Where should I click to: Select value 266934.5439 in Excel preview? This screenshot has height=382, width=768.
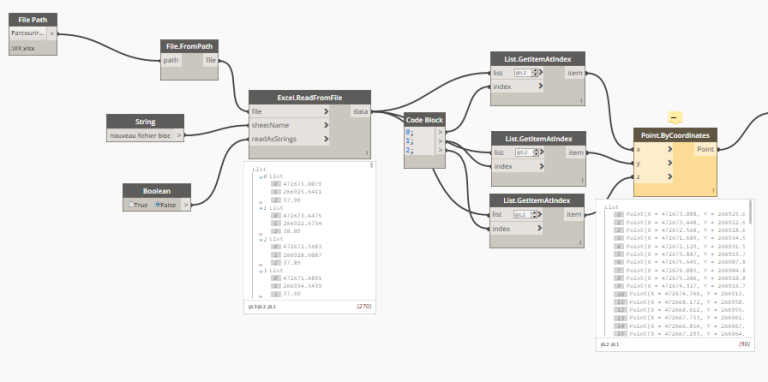[x=302, y=286]
